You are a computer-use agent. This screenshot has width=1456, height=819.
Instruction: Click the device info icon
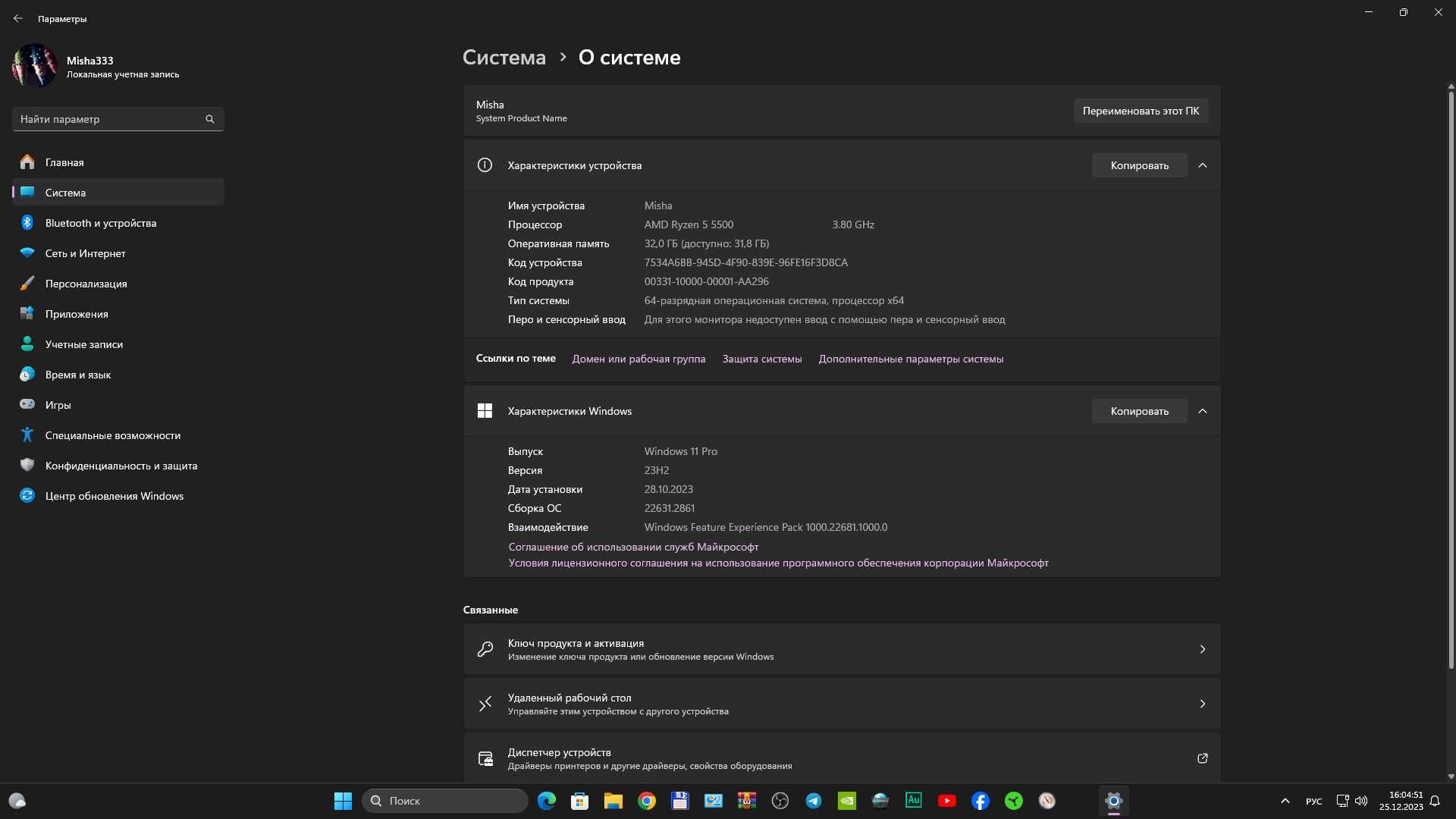(x=485, y=165)
